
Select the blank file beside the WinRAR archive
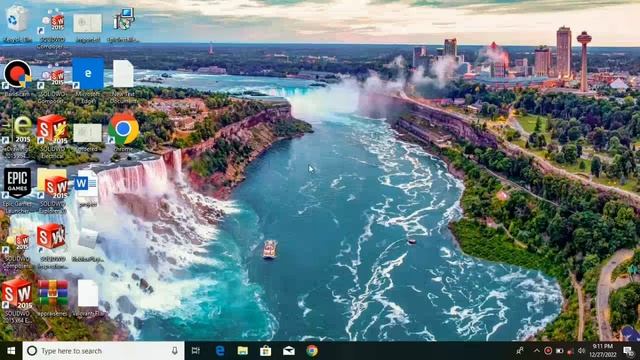88,293
